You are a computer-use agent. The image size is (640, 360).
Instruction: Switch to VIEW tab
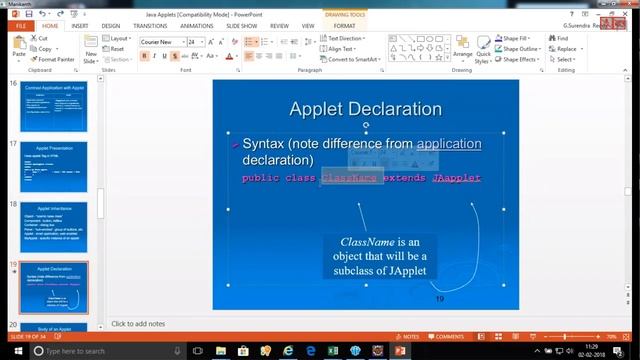point(308,26)
